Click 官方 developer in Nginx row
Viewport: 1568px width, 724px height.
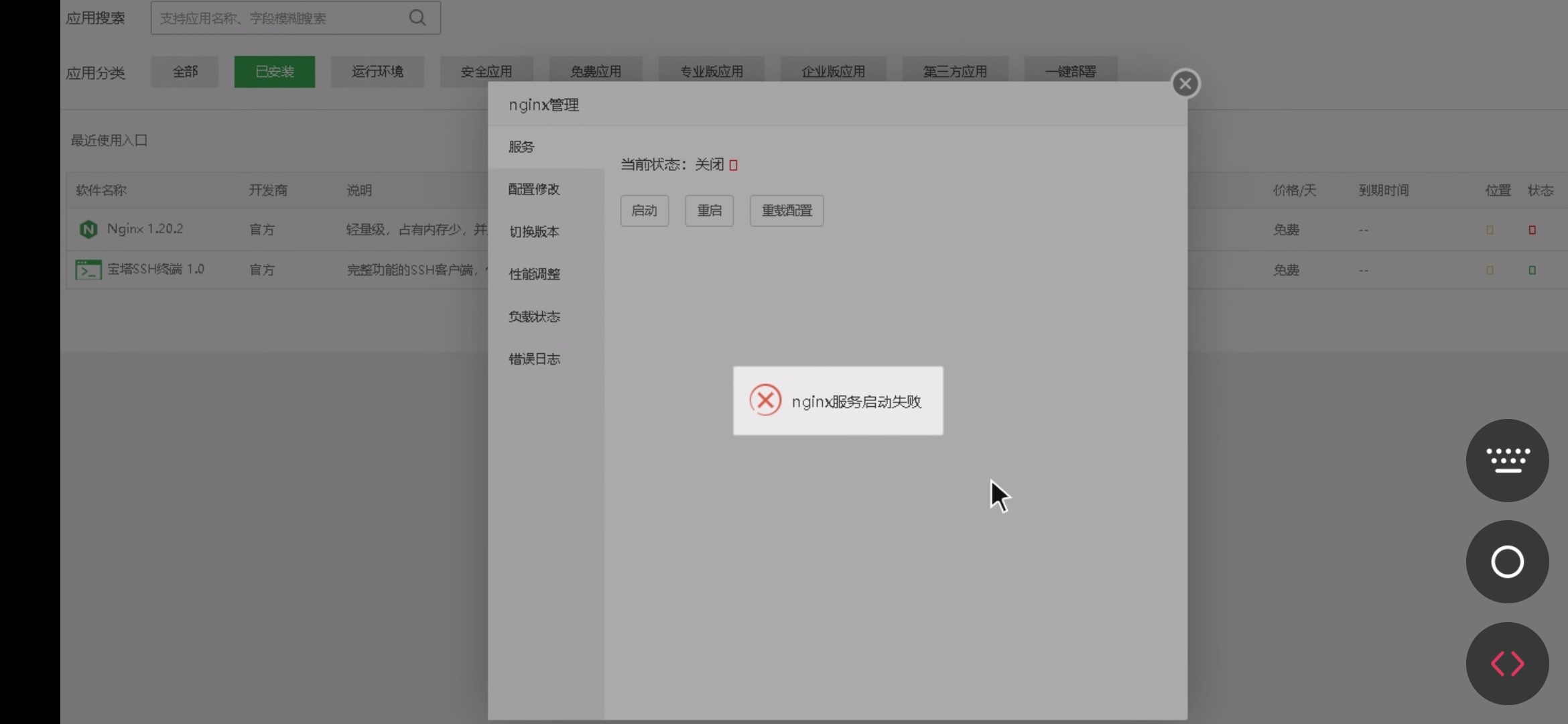262,230
